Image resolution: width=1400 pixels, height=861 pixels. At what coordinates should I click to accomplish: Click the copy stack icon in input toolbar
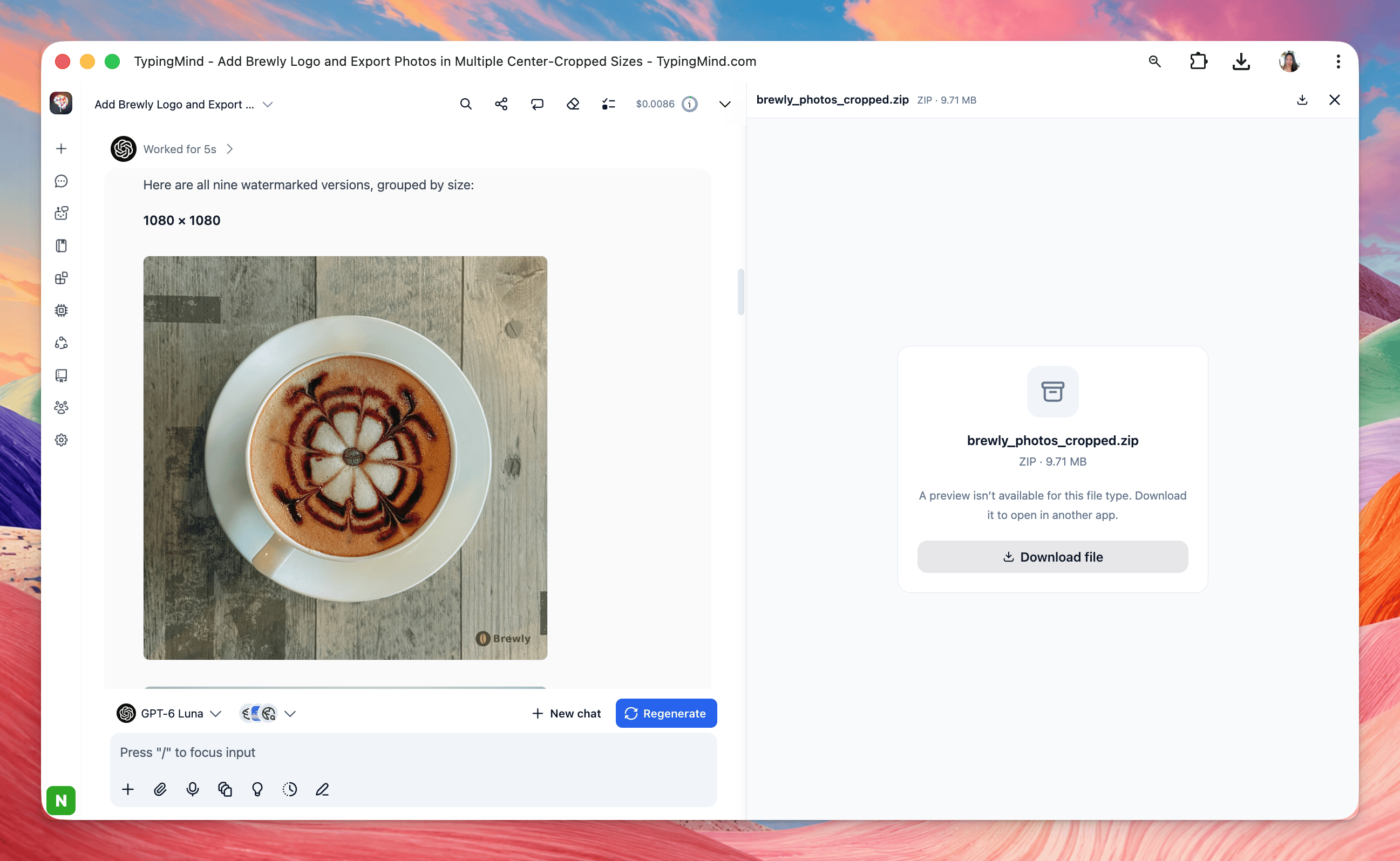point(225,789)
